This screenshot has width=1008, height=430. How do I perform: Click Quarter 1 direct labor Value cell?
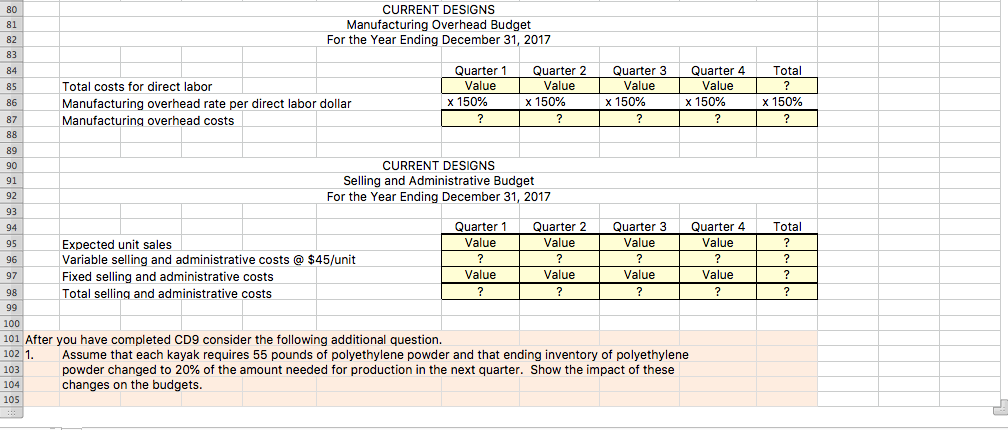pyautogui.click(x=480, y=86)
